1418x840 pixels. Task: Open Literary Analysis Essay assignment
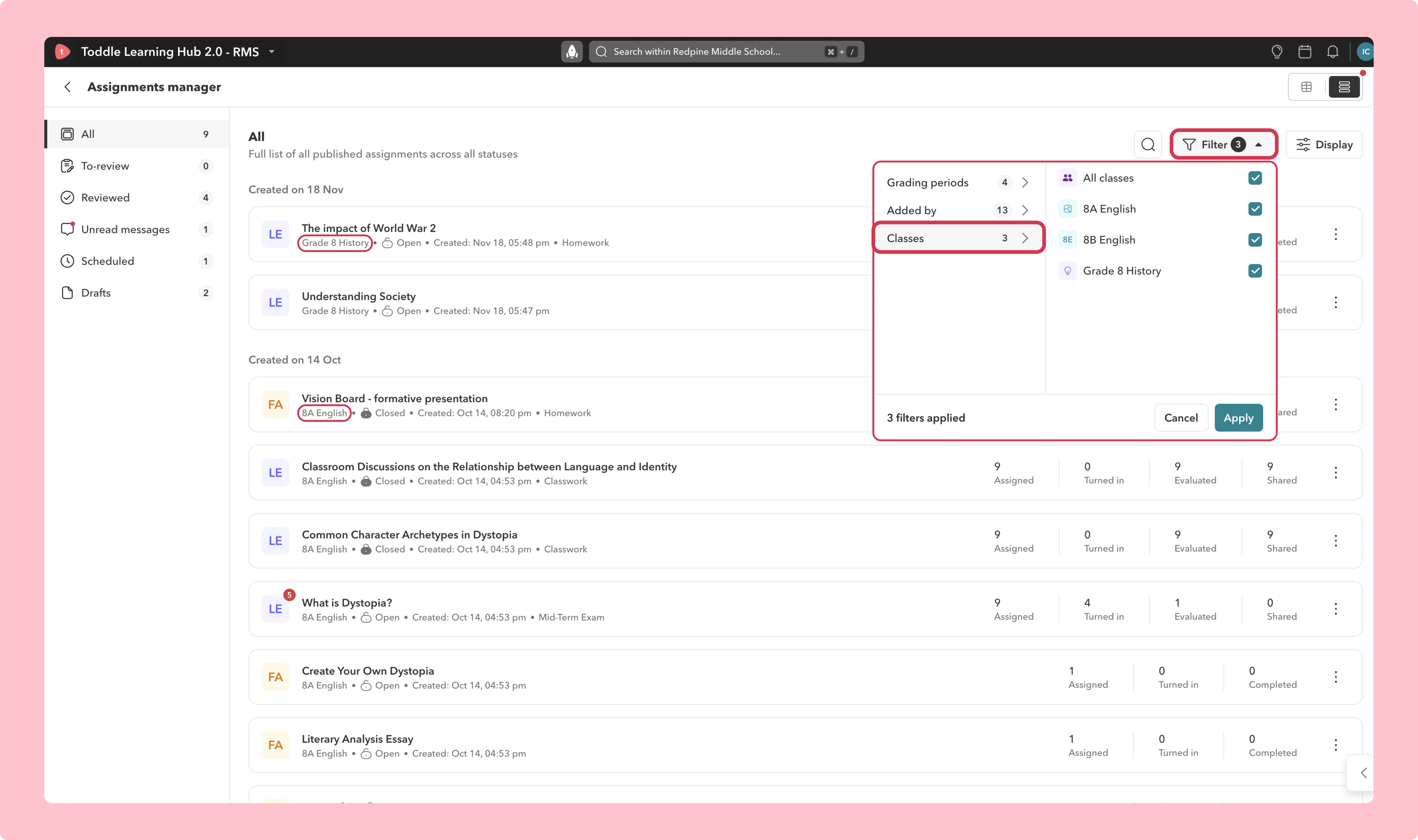point(357,739)
